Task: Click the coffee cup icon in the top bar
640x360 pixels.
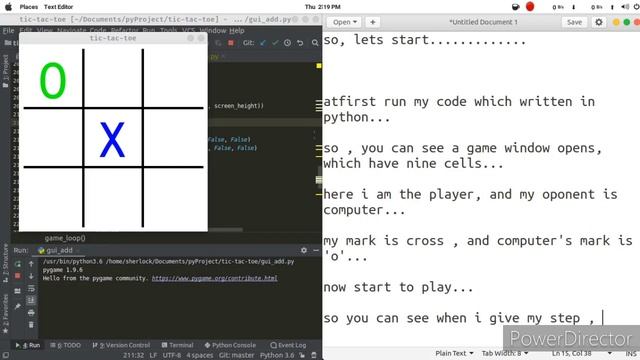Action: click(516, 7)
